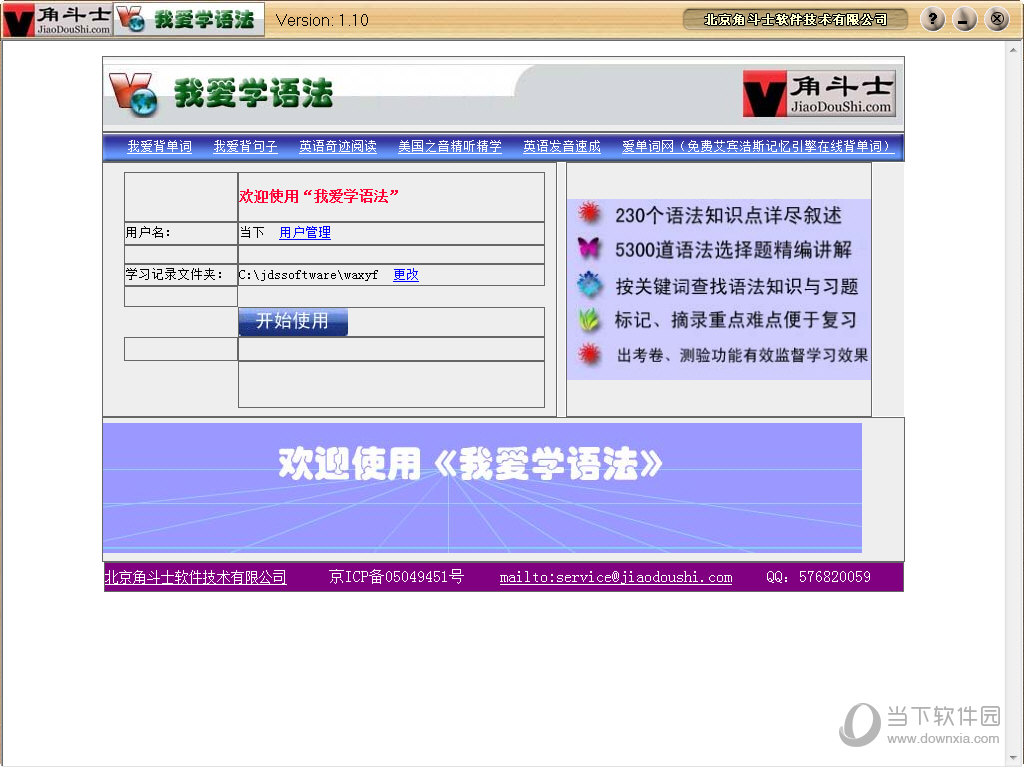Click the help question mark button
This screenshot has height=768, width=1024.
[x=933, y=20]
